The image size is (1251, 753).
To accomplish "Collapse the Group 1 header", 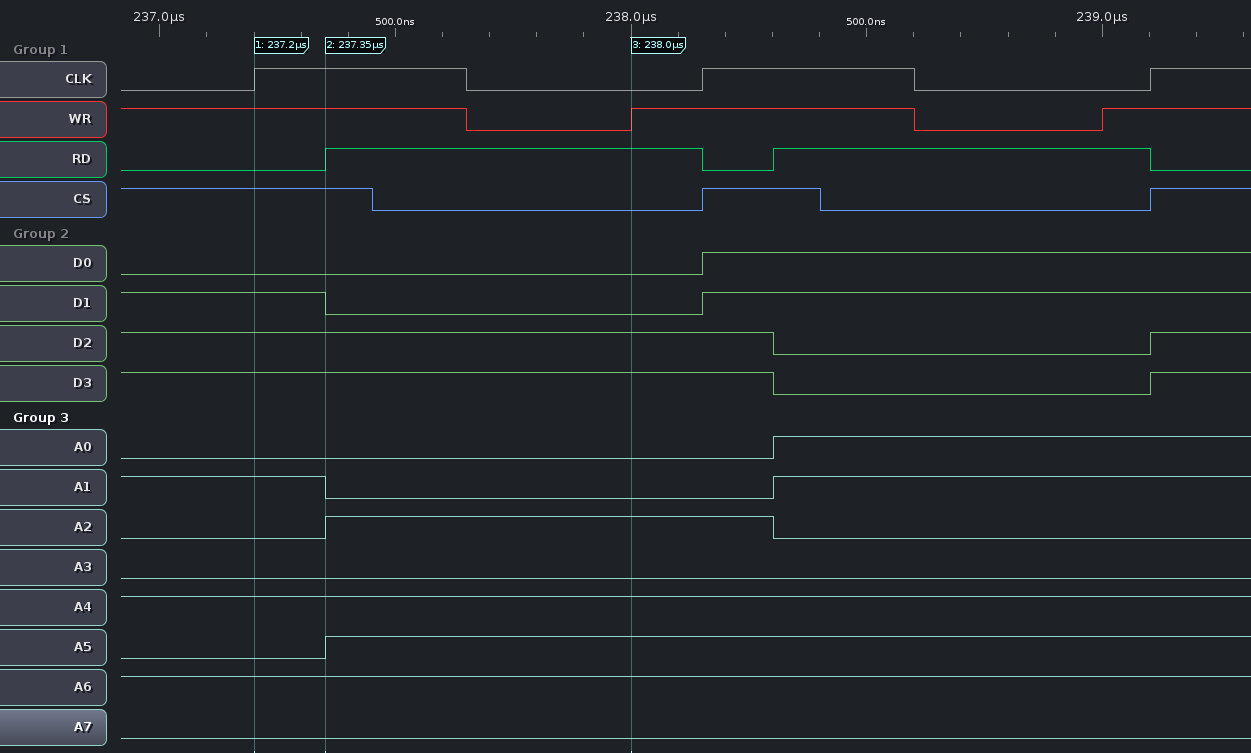I will click(40, 49).
